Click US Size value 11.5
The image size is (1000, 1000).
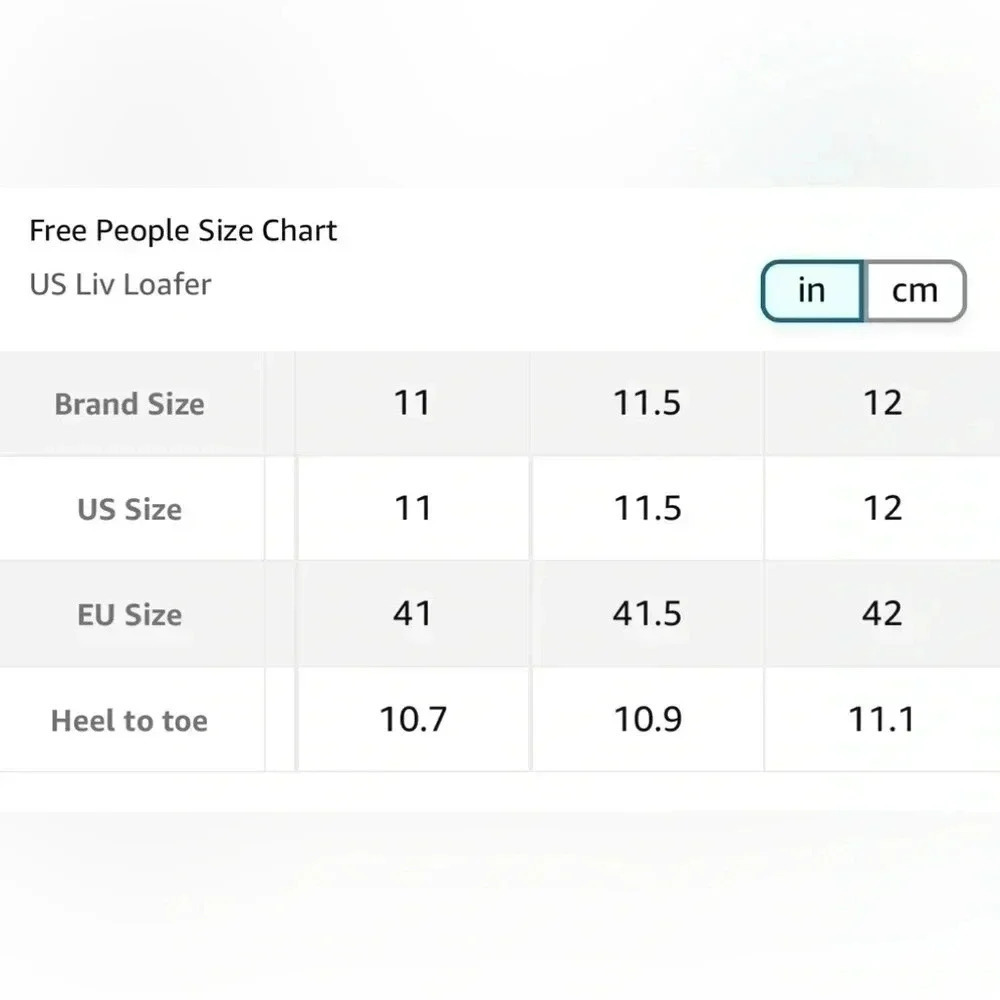pyautogui.click(x=647, y=508)
